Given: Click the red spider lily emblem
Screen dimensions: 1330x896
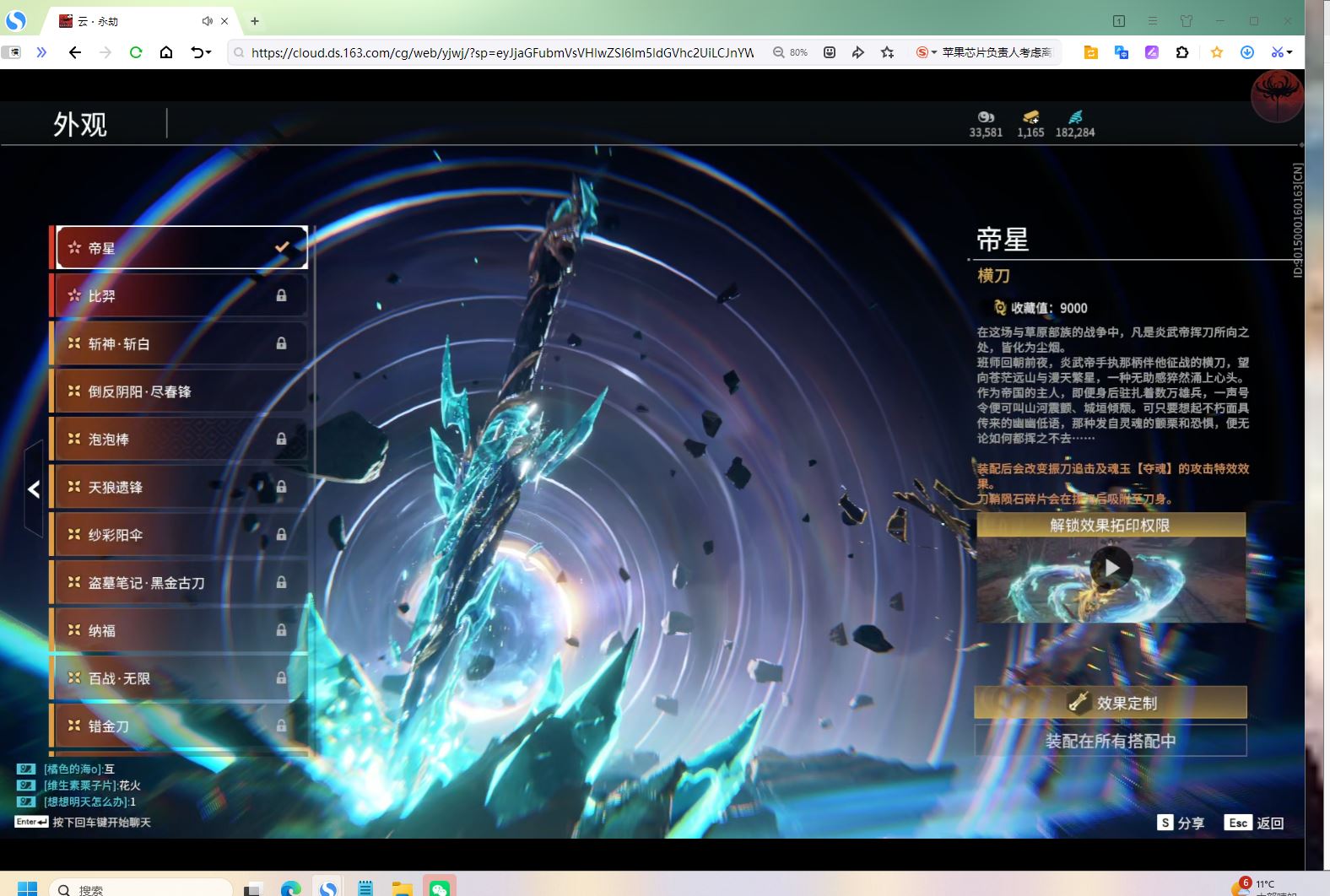Looking at the screenshot, I should 1277,94.
